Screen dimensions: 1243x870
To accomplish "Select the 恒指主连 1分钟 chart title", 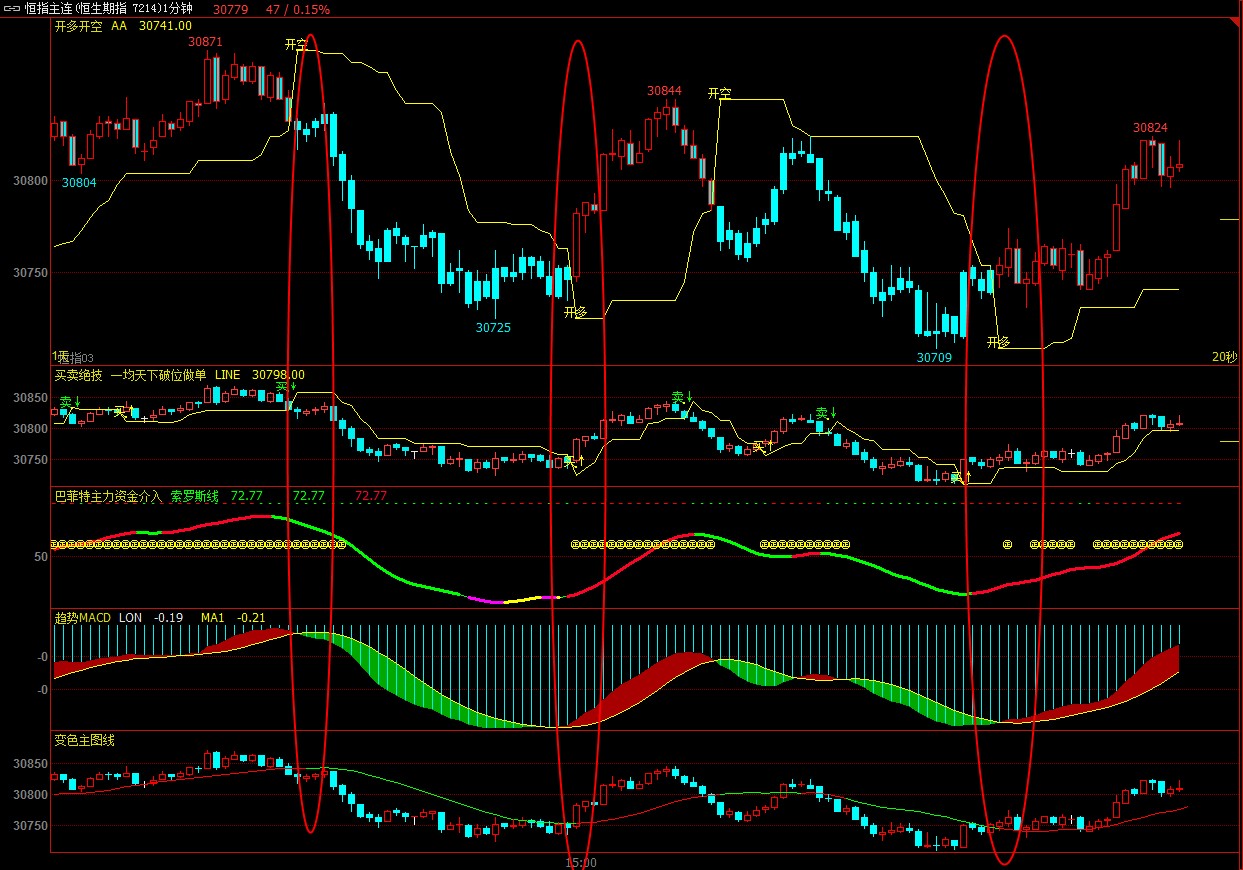I will coord(111,9).
